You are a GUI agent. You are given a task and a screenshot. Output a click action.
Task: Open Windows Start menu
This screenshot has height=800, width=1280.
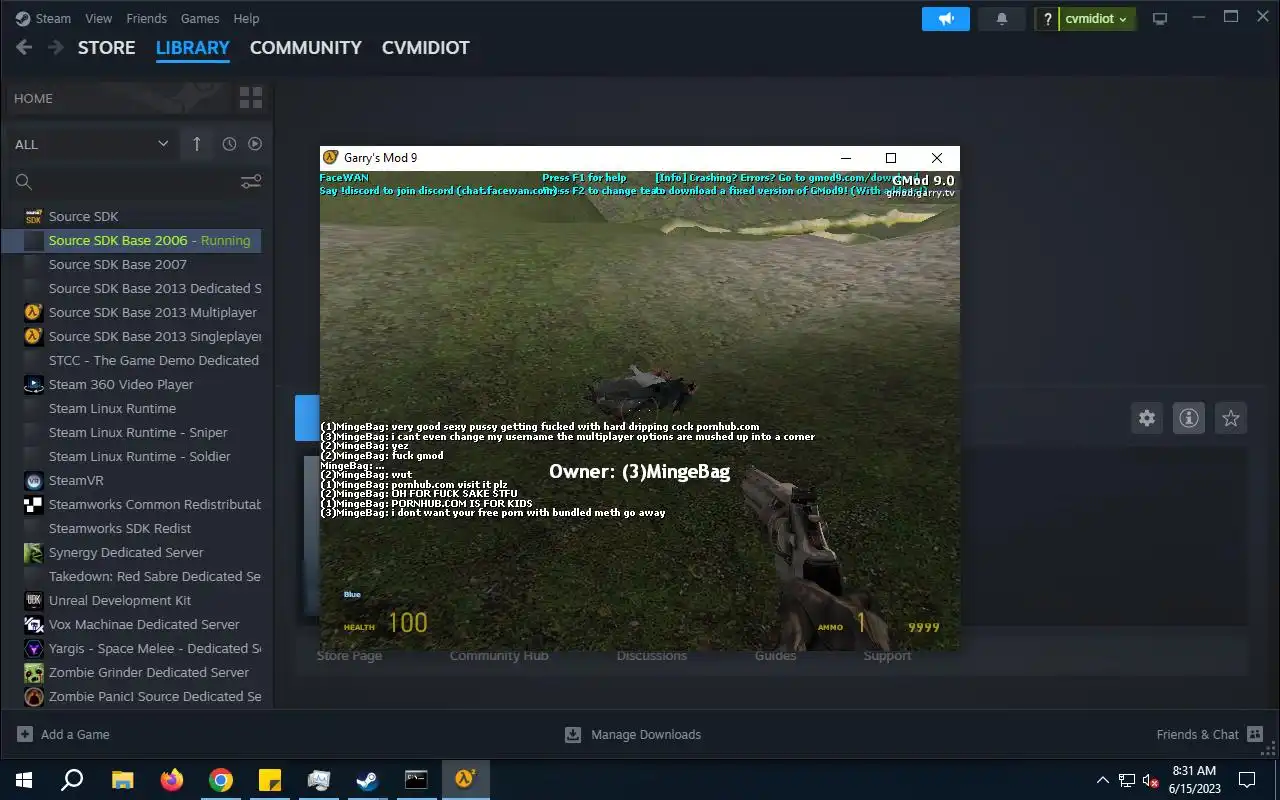point(24,780)
